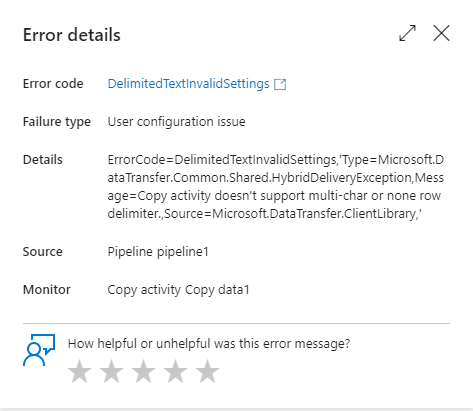This screenshot has height=411, width=473.
Task: Click the Failure type label
Action: pos(57,122)
